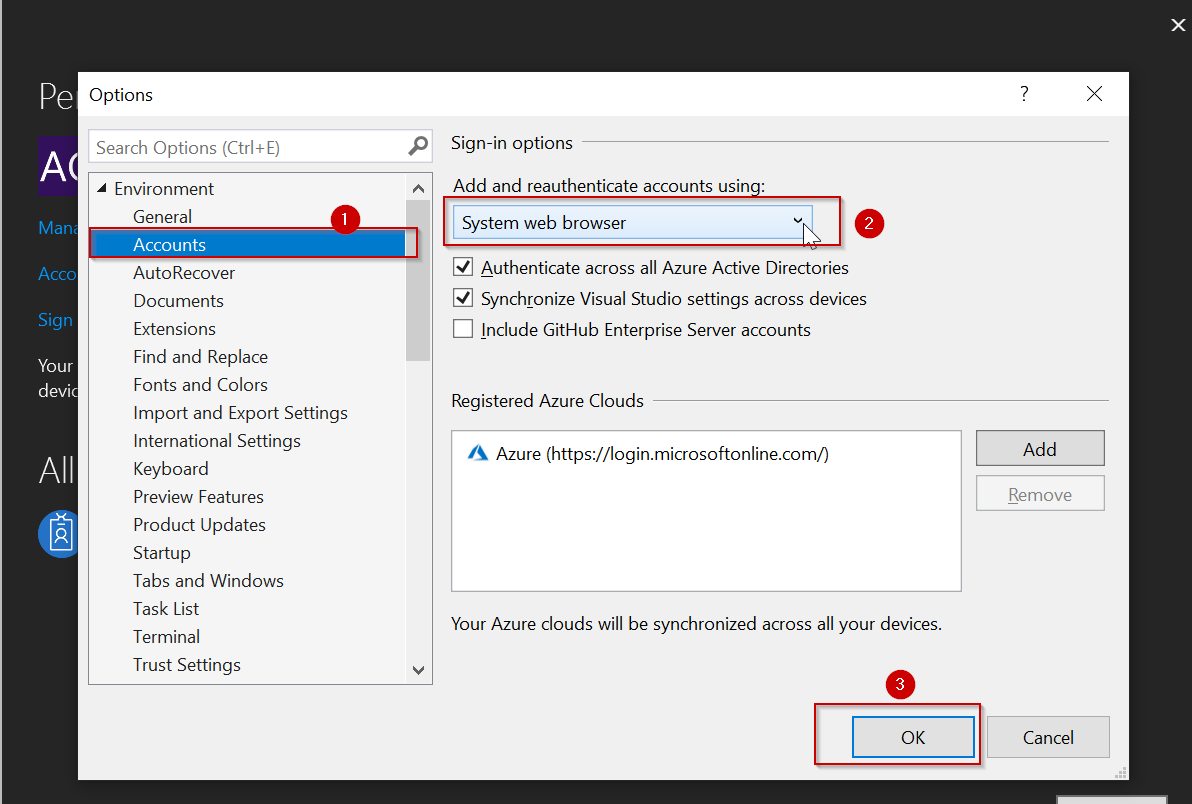Open Find and Replace settings
The height and width of the screenshot is (804, 1192).
tap(201, 356)
